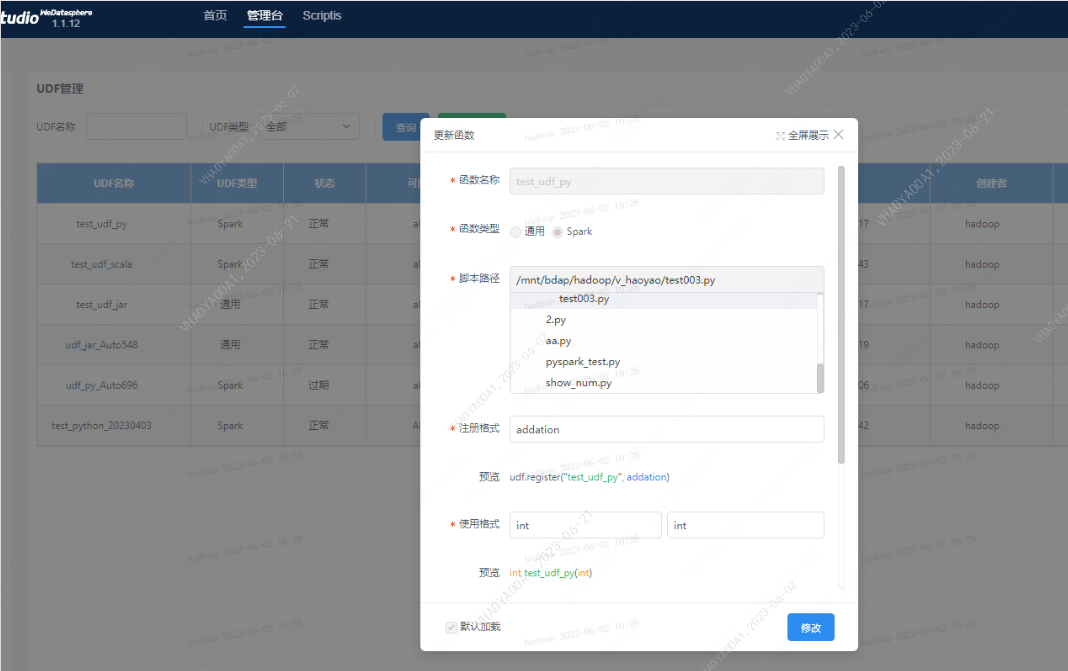The image size is (1068, 671).
Task: Go to the Scriptis tab
Action: click(x=322, y=16)
